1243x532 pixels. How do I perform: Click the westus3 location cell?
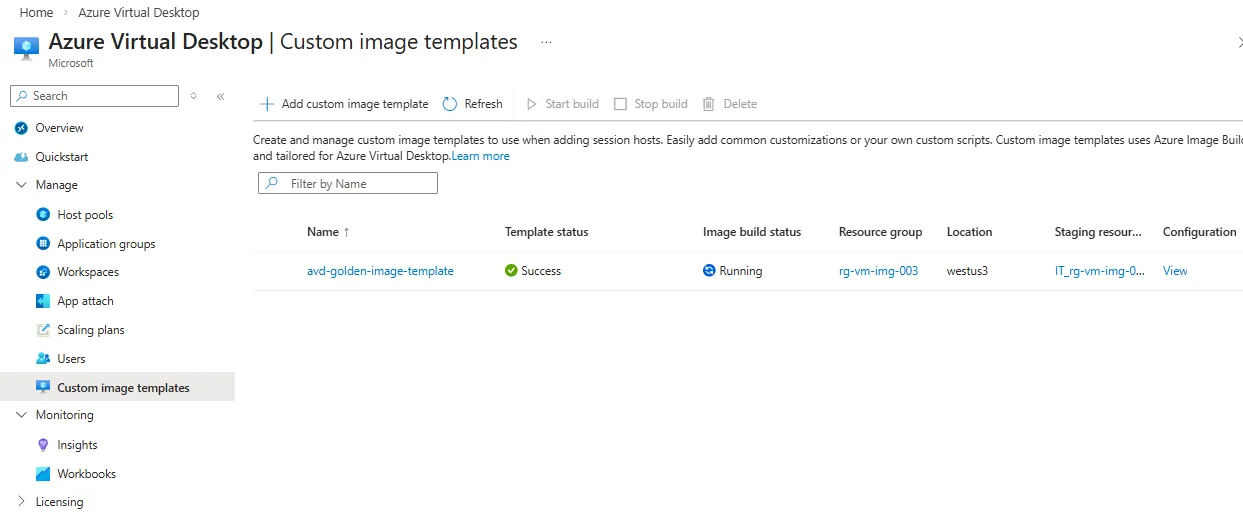coord(967,271)
